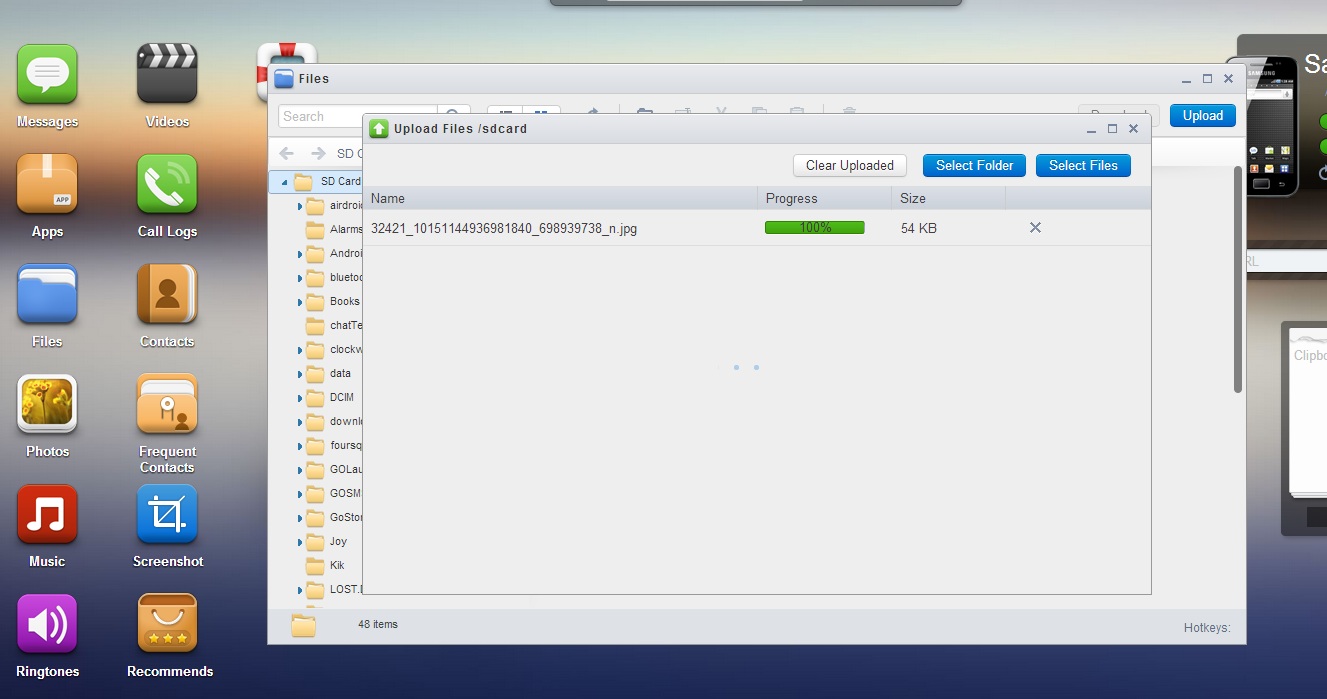Expand the DCIM folder tree node
This screenshot has width=1327, height=699.
click(x=300, y=398)
